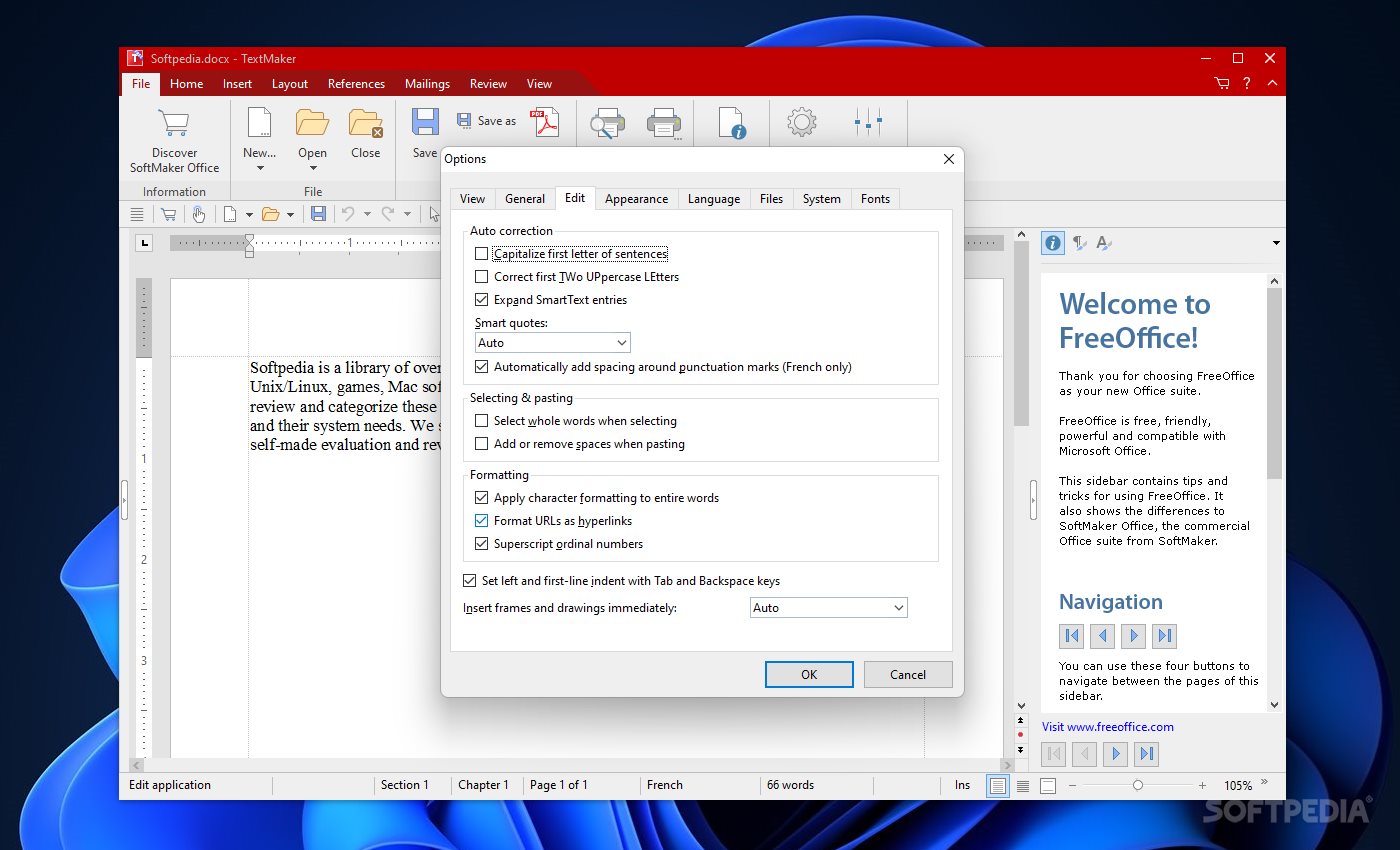Expand status bar overflow double chevron
1400x850 pixels.
(x=1265, y=782)
